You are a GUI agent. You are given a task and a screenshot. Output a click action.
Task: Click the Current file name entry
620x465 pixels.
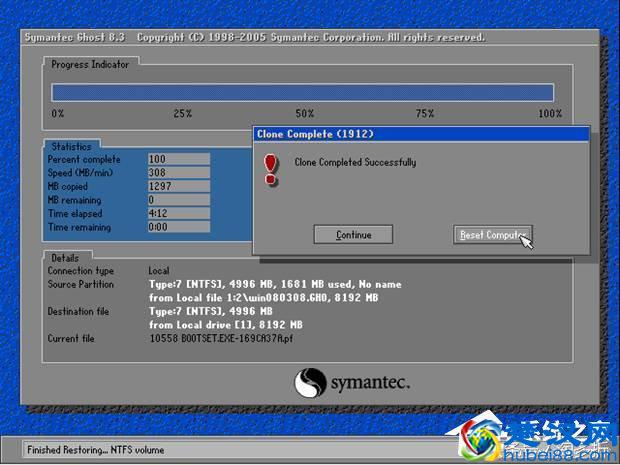point(222,339)
